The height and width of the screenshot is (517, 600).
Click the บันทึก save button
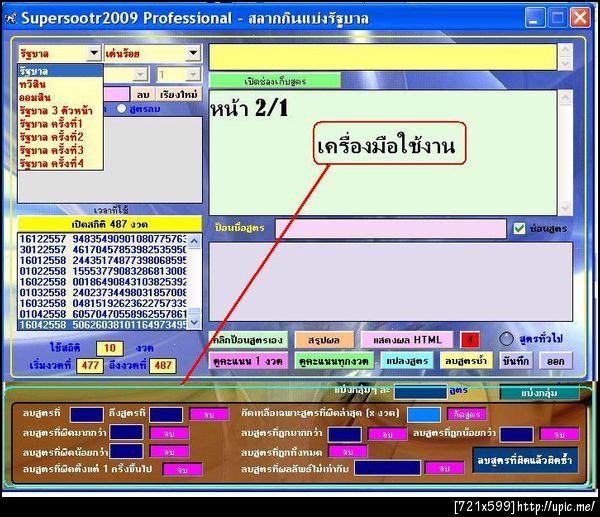pos(516,361)
